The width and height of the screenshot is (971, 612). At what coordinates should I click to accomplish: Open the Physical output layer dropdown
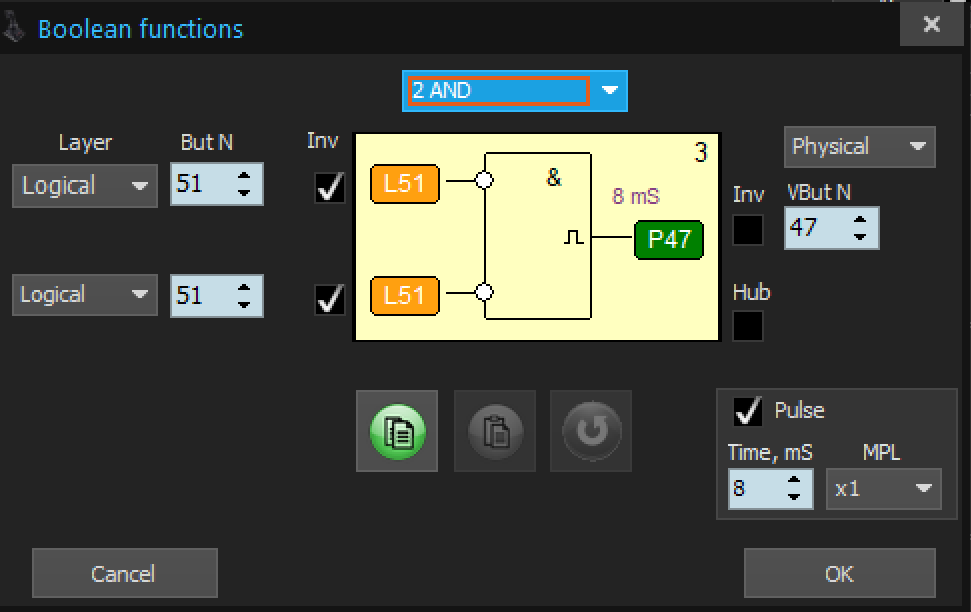859,147
